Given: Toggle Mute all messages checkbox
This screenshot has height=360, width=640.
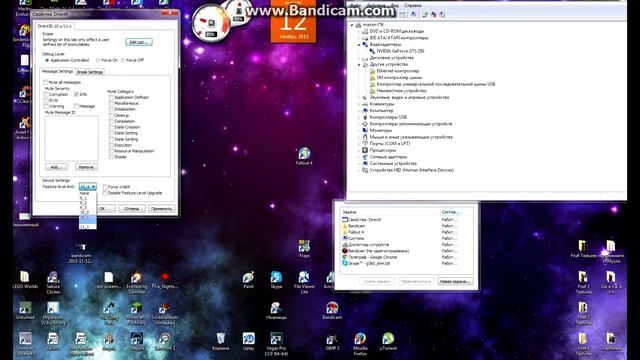Looking at the screenshot, I should point(46,82).
